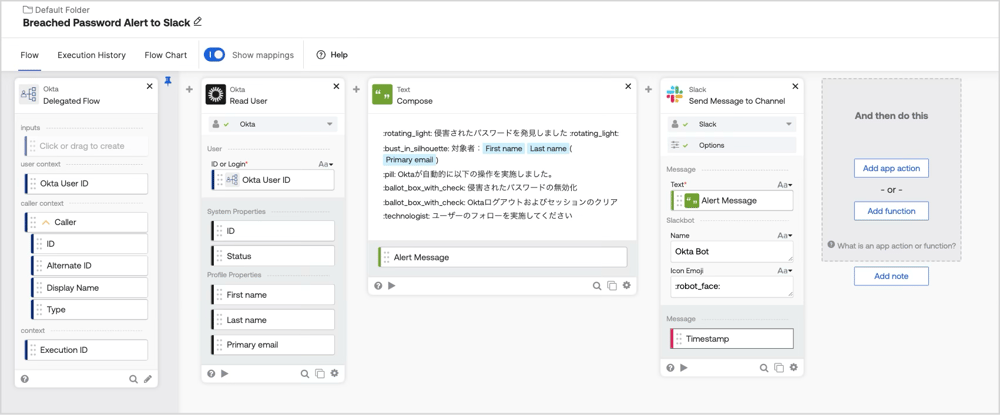Click the Alert Message output in Compose card
Viewport: 1000px width, 415px height.
[x=503, y=257]
